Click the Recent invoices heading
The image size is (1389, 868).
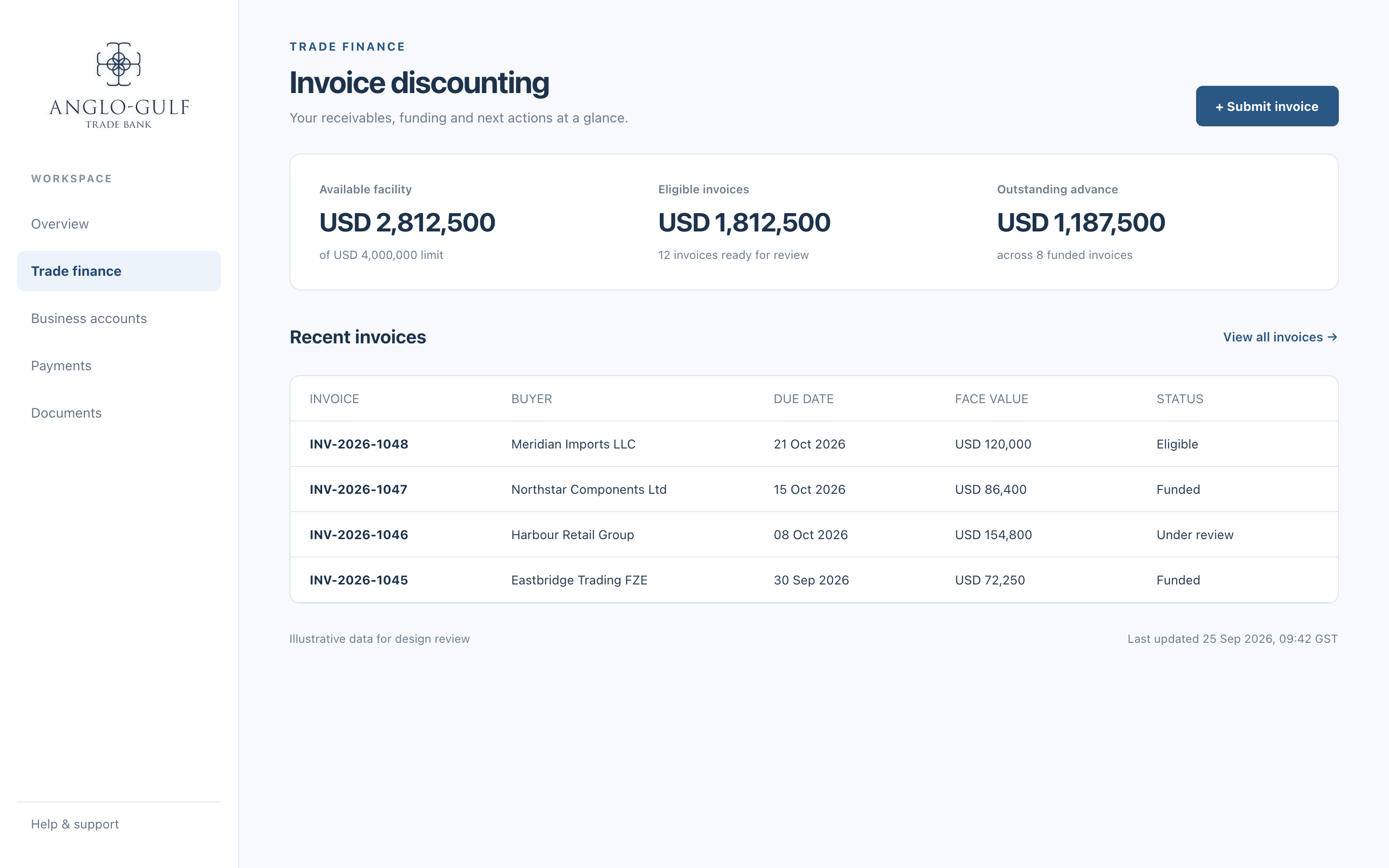click(357, 337)
